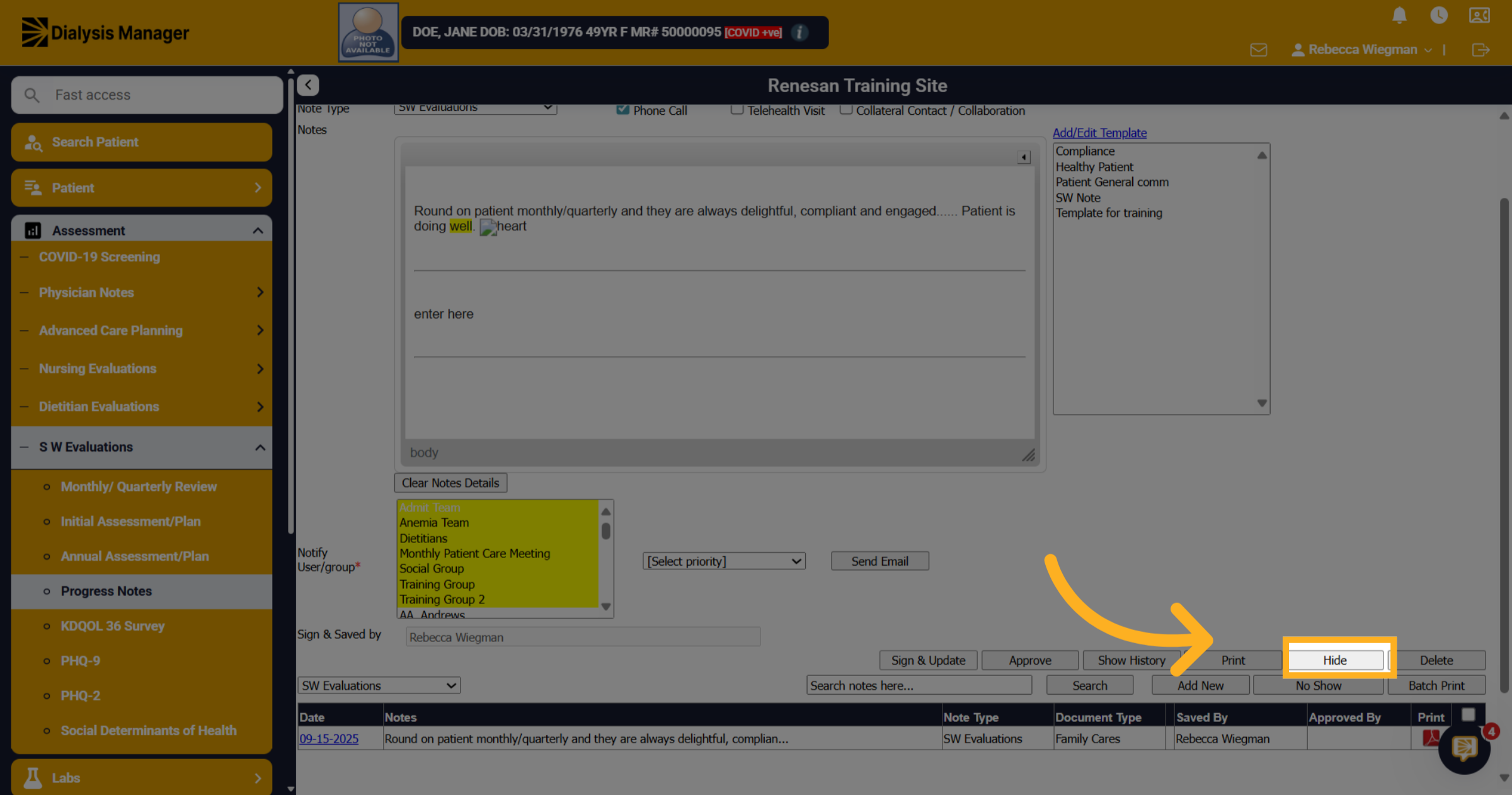Image resolution: width=1512 pixels, height=795 pixels.
Task: Click the editor collapse arrow icon
Action: (x=1024, y=157)
